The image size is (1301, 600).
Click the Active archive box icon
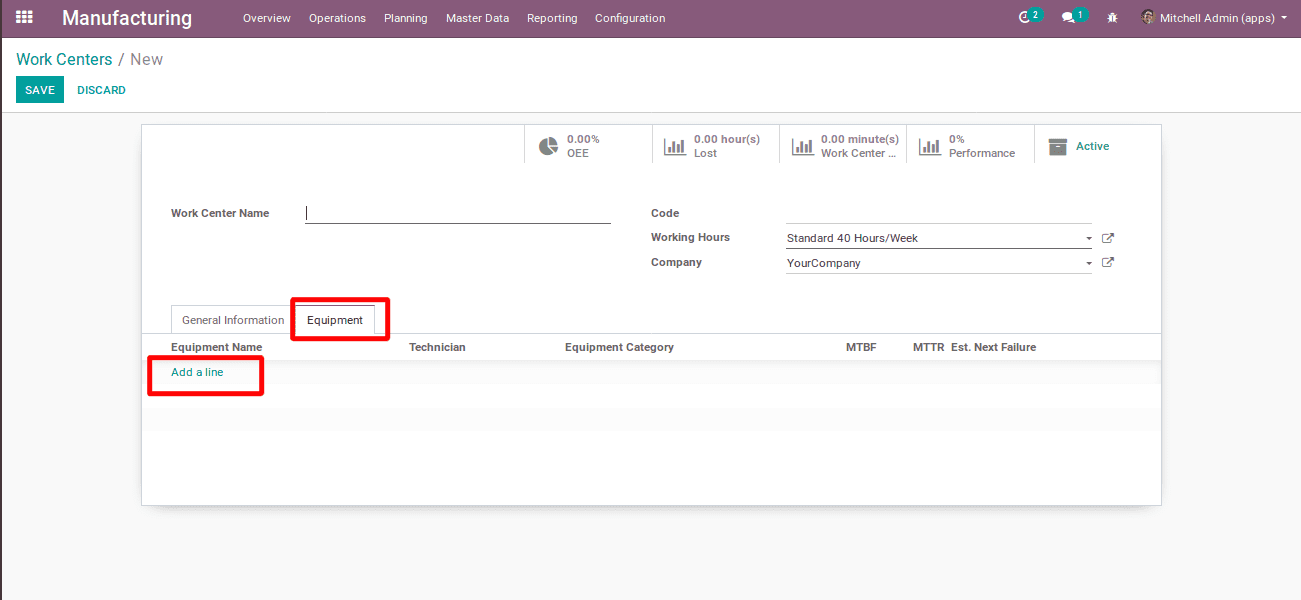[1057, 146]
